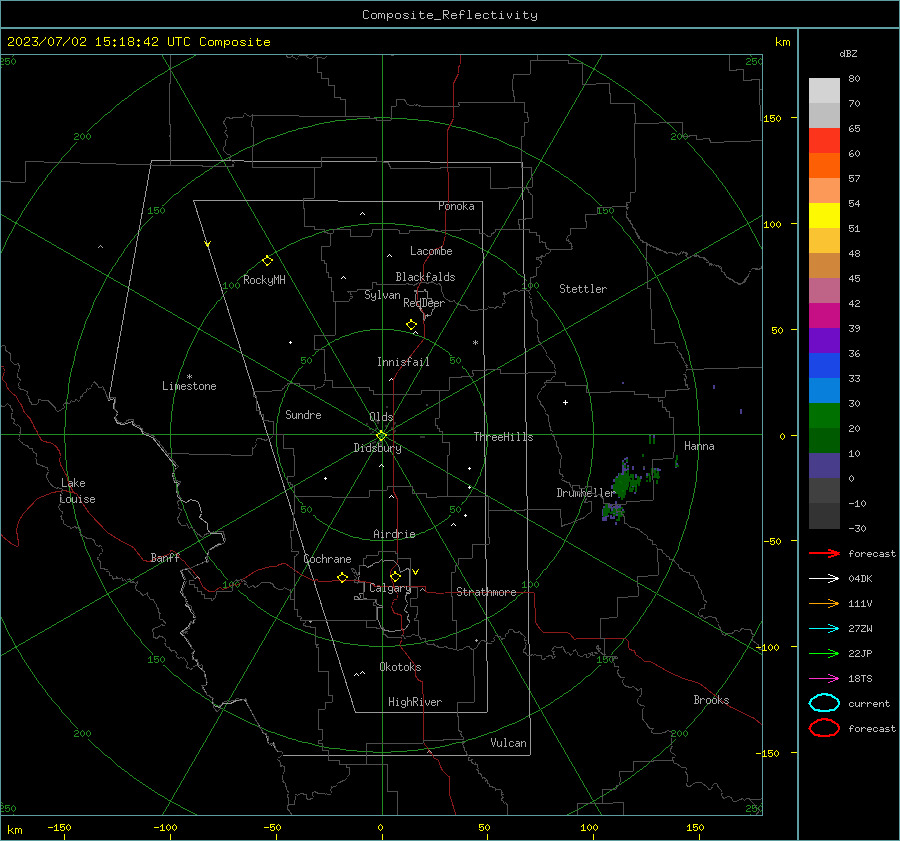This screenshot has height=841, width=900.
Task: Click the Innisfail city label
Action: pyautogui.click(x=403, y=362)
